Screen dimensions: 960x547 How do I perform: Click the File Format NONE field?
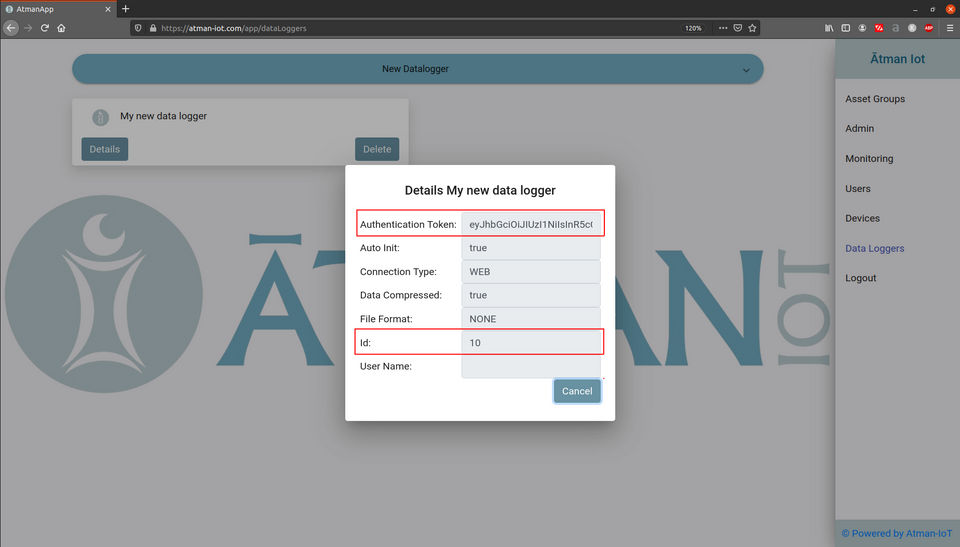[531, 319]
